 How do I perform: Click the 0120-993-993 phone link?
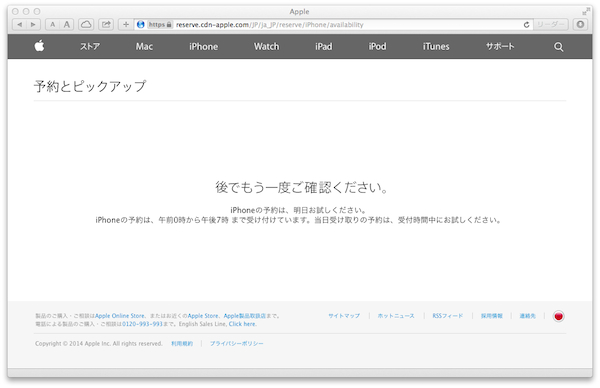[x=142, y=324]
